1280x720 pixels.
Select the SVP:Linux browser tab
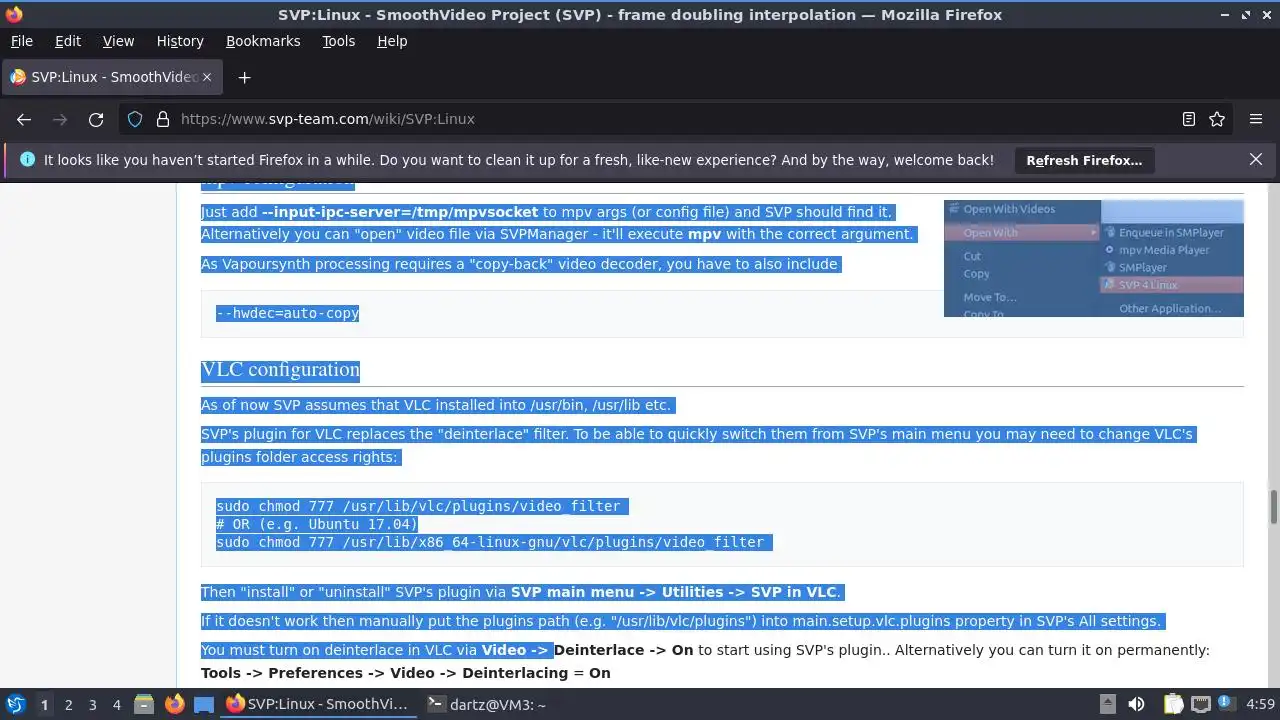coord(111,77)
